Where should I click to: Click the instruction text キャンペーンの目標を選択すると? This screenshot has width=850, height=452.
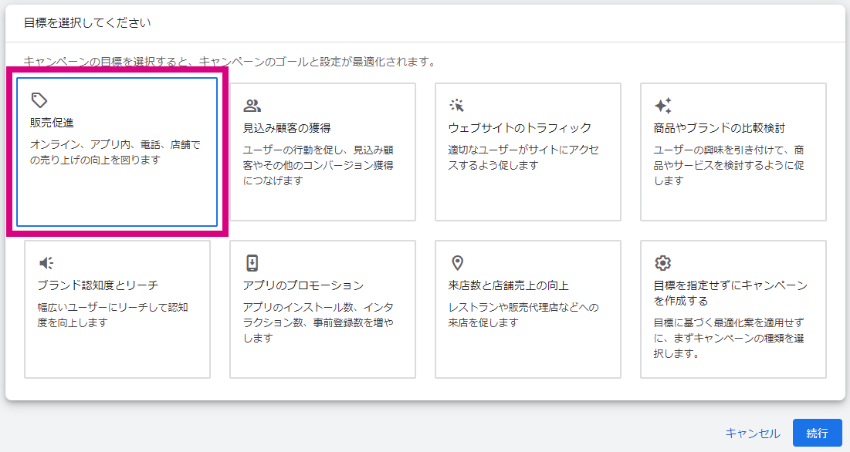(230, 62)
